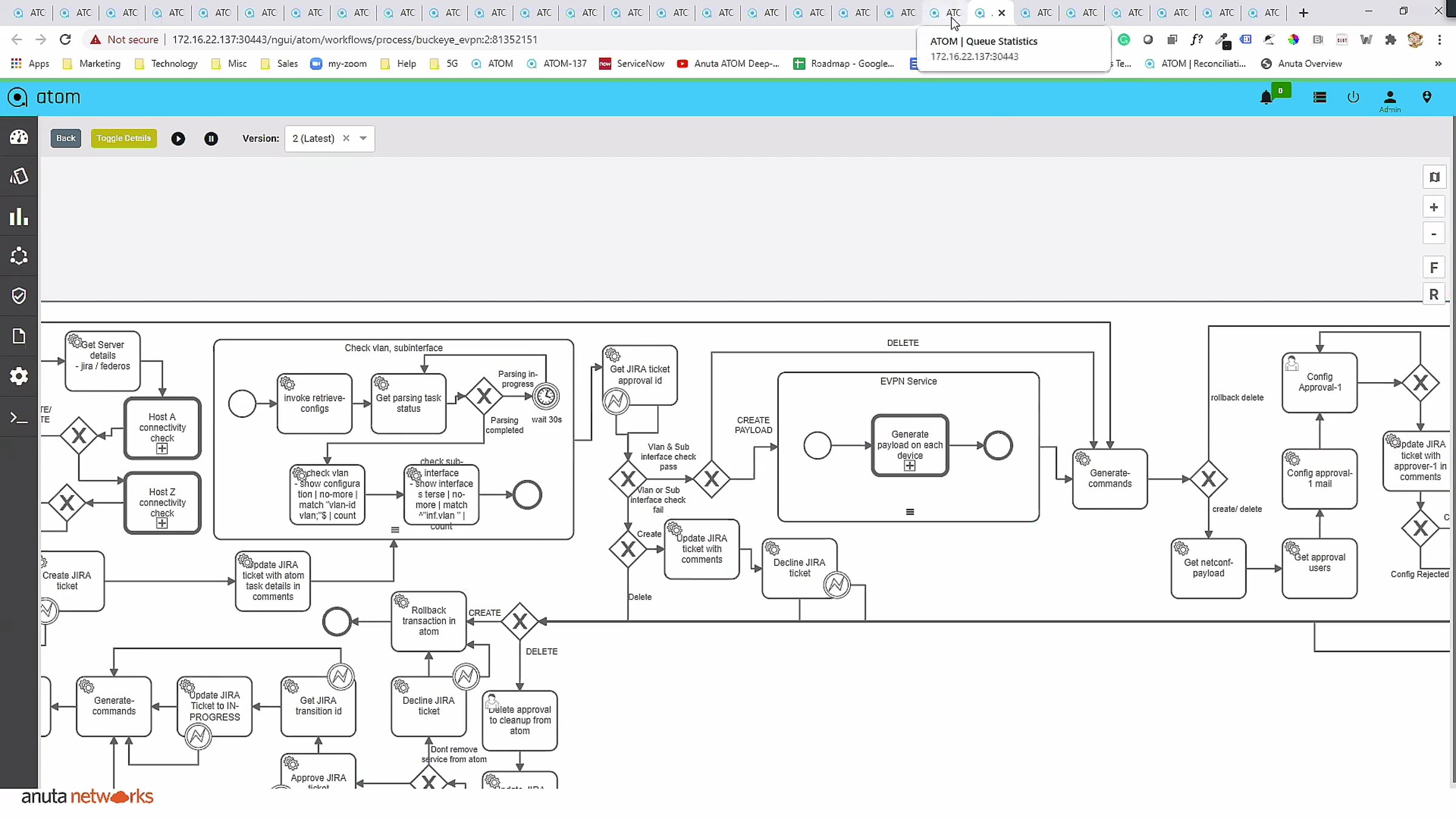Open the terminal console sidebar icon

19,418
